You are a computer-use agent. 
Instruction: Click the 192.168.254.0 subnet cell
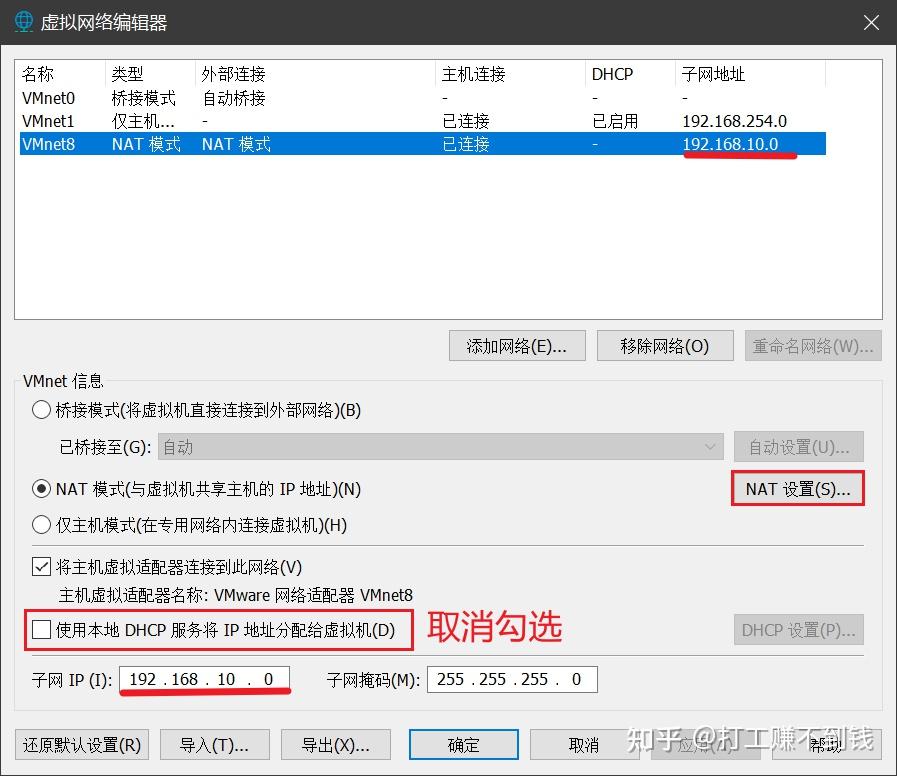pyautogui.click(x=735, y=121)
